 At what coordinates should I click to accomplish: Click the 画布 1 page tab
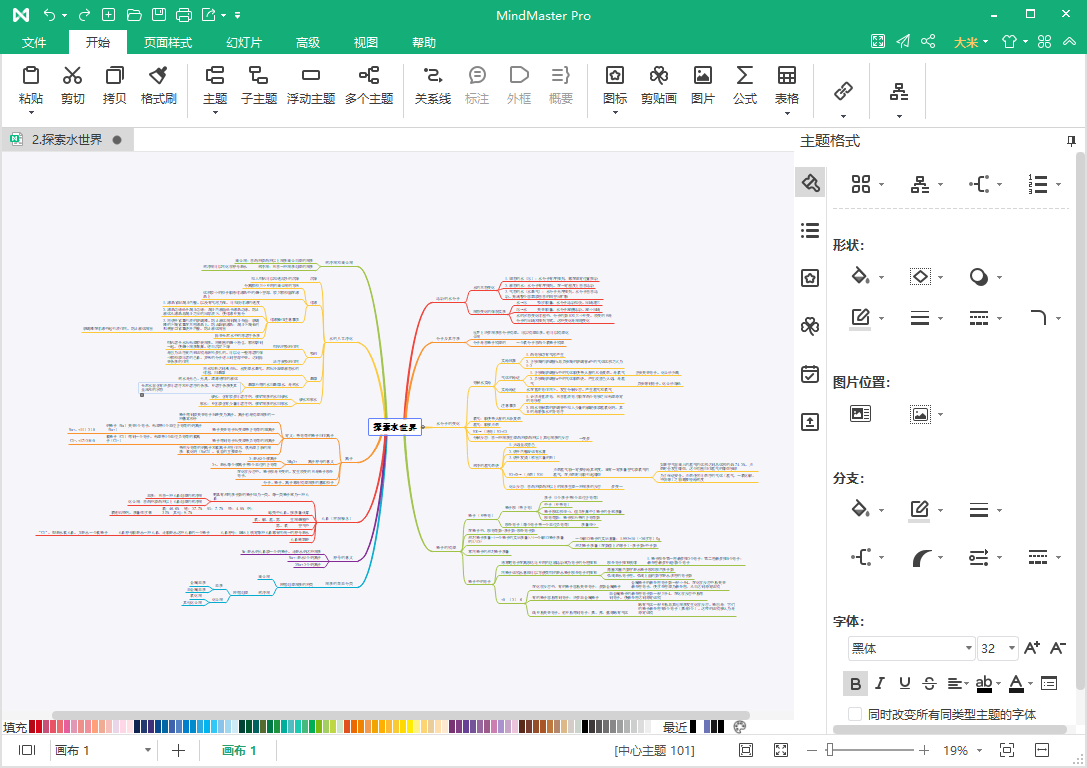click(239, 750)
